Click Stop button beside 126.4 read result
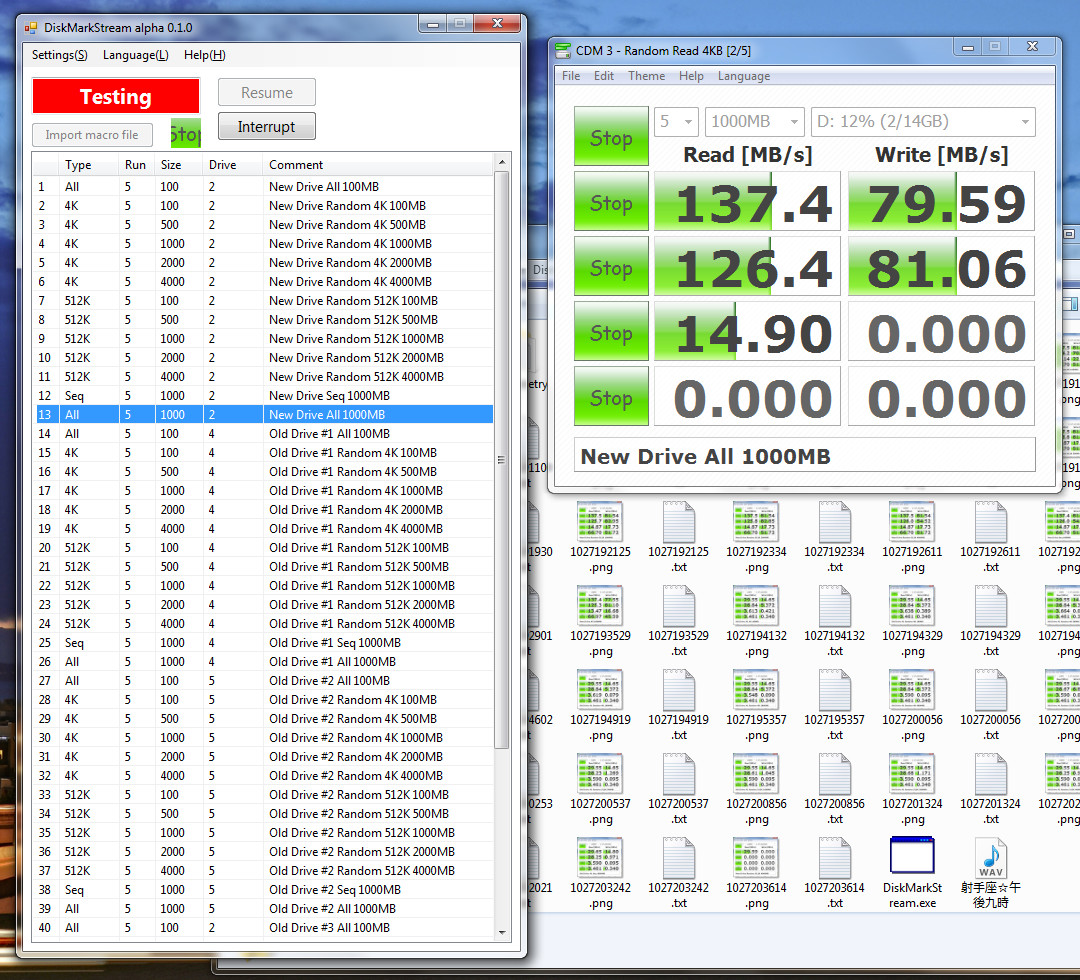Viewport: 1080px width, 980px height. pos(611,266)
